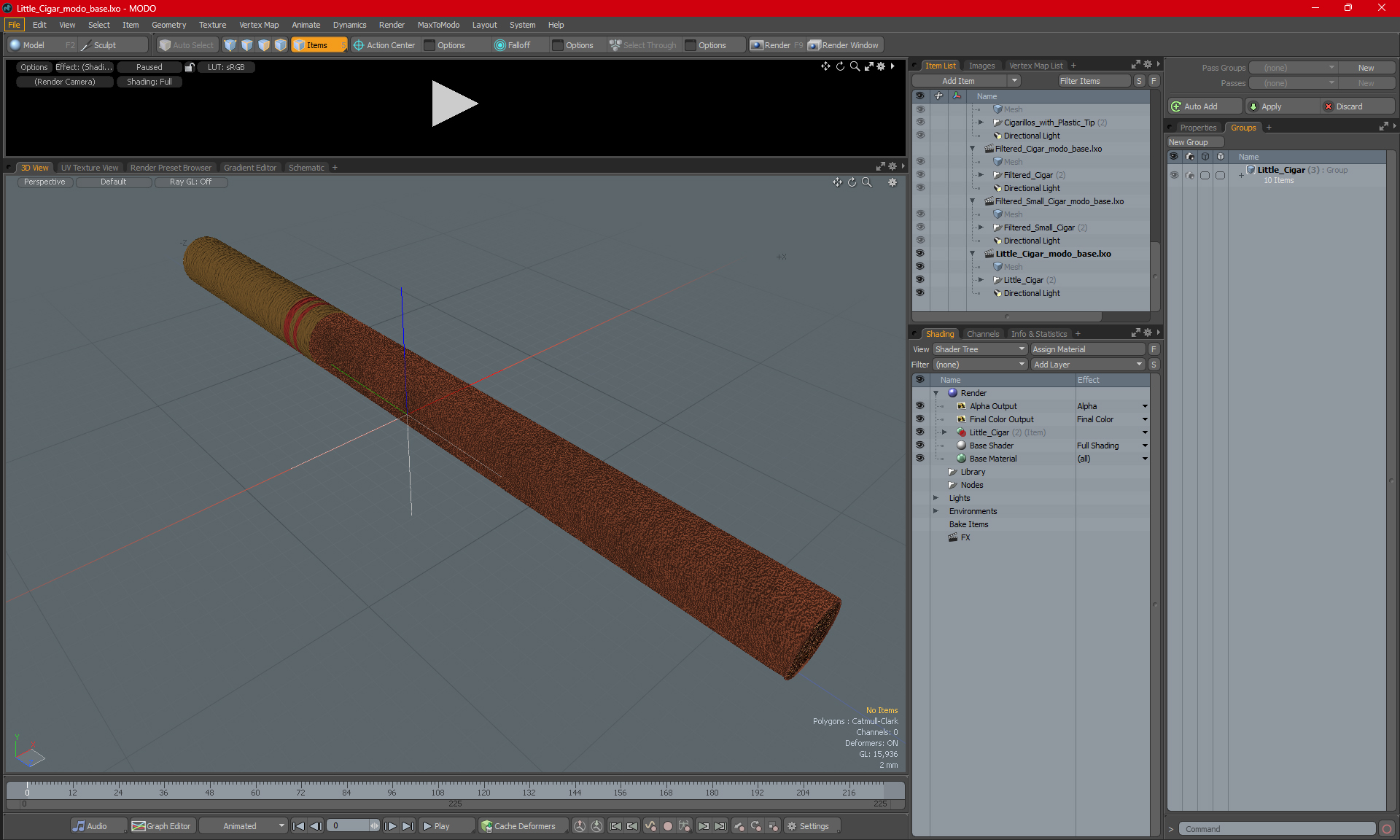Start render preview with large play arrow
The height and width of the screenshot is (840, 1400).
[x=454, y=104]
